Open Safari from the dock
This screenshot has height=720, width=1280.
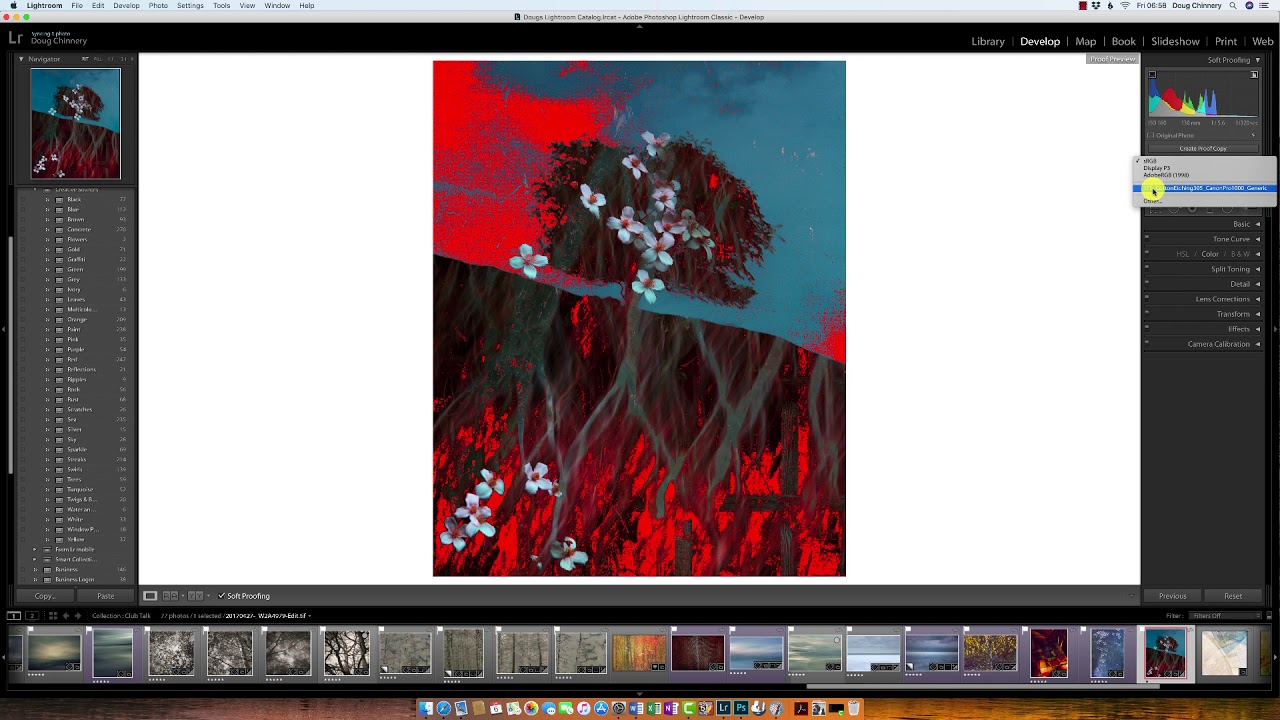(x=443, y=708)
